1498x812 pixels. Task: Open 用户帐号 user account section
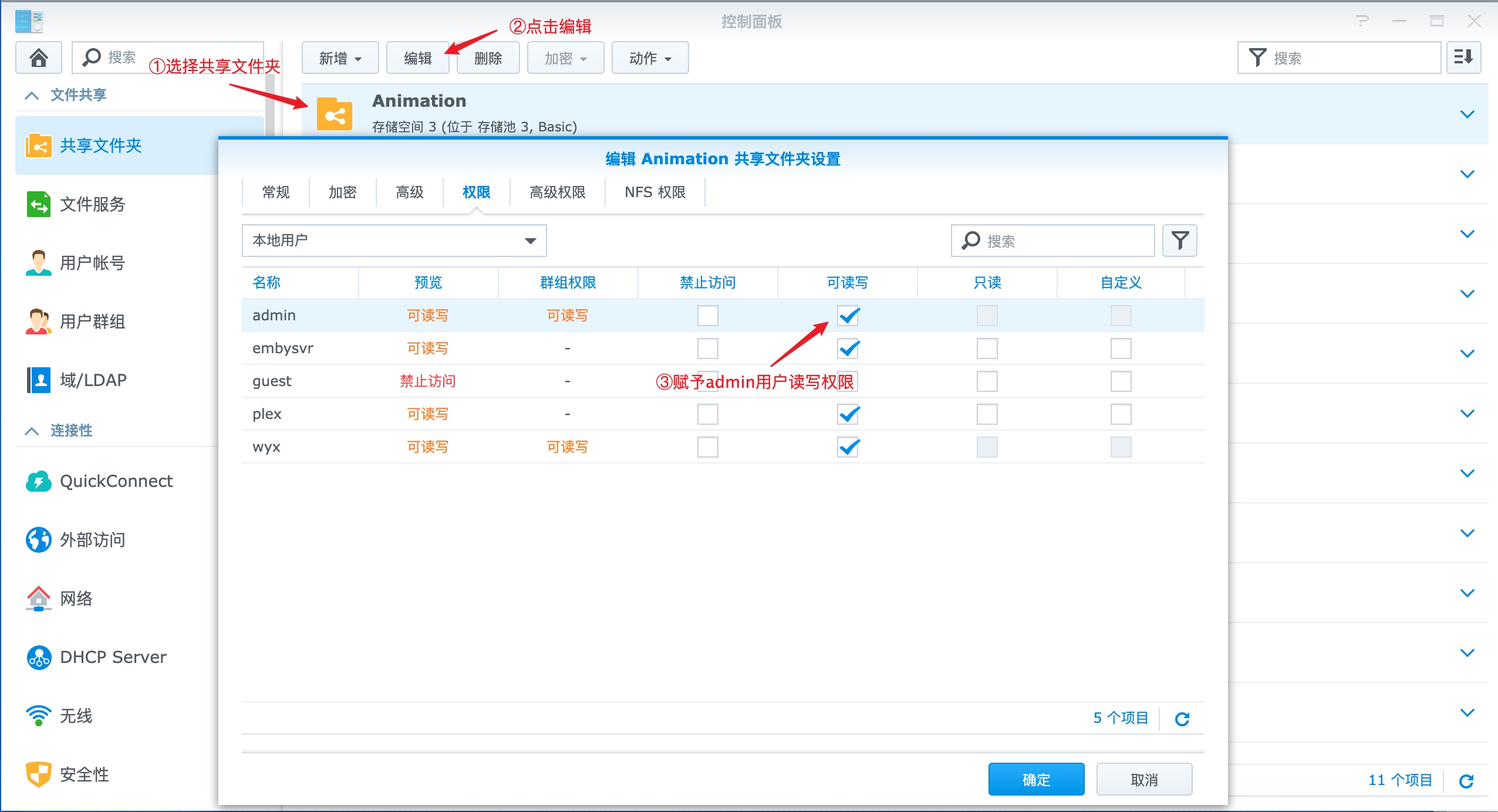pos(92,263)
